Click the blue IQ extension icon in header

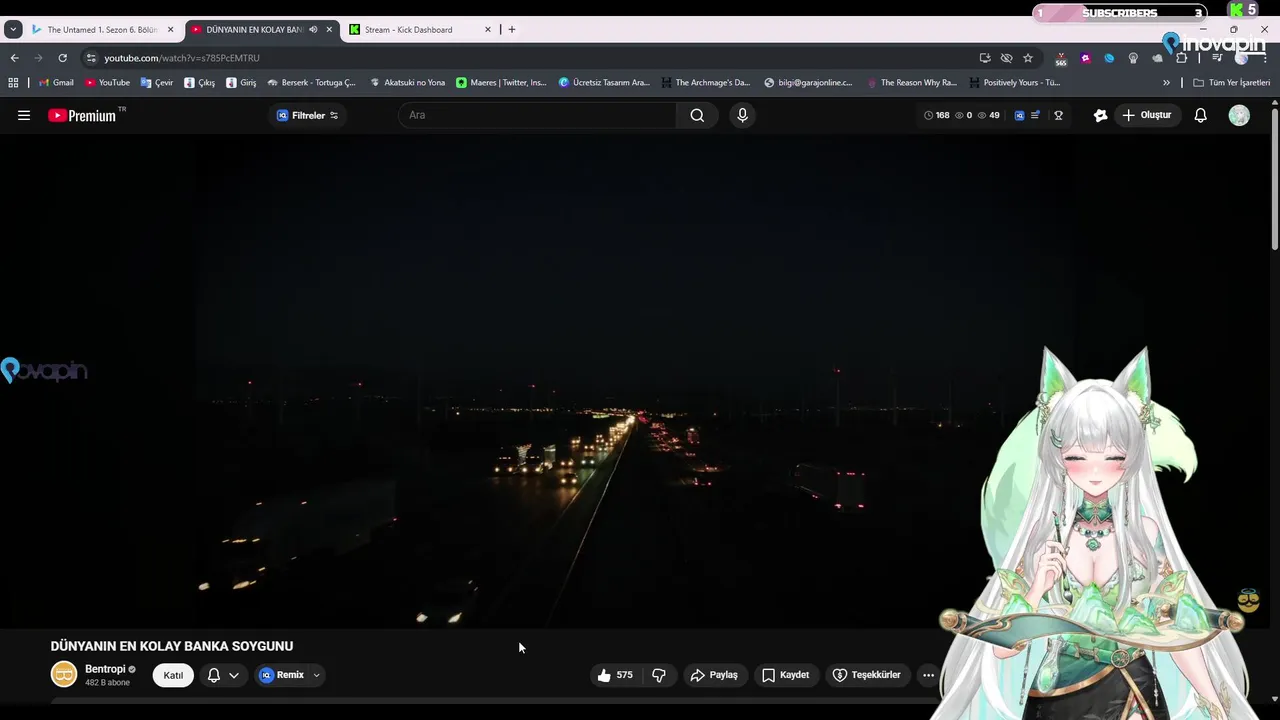click(1019, 115)
